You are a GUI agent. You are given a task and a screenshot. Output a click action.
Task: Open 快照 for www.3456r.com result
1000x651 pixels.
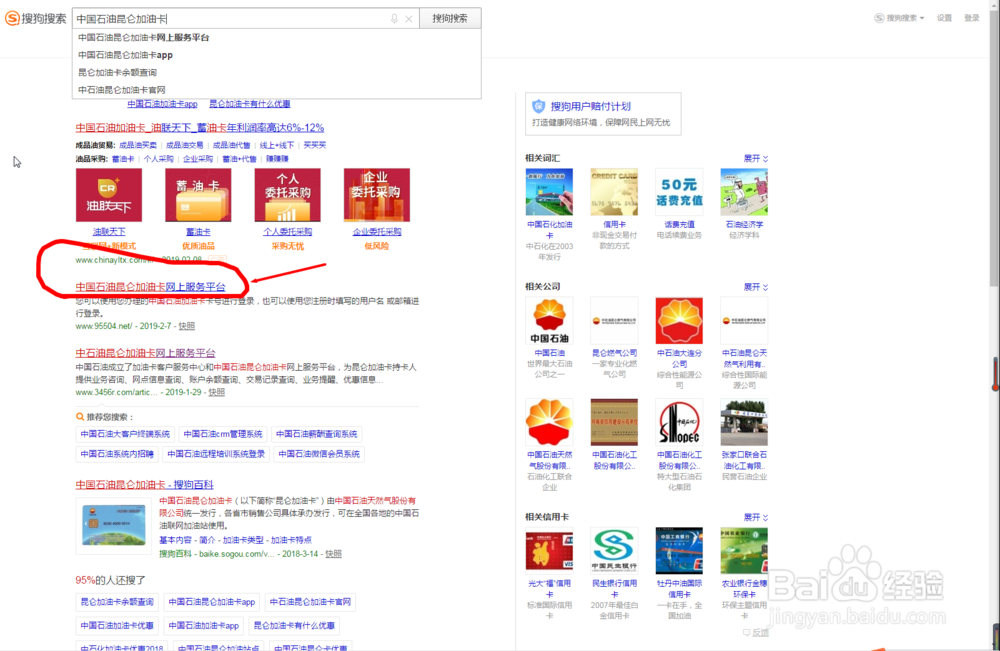point(217,392)
